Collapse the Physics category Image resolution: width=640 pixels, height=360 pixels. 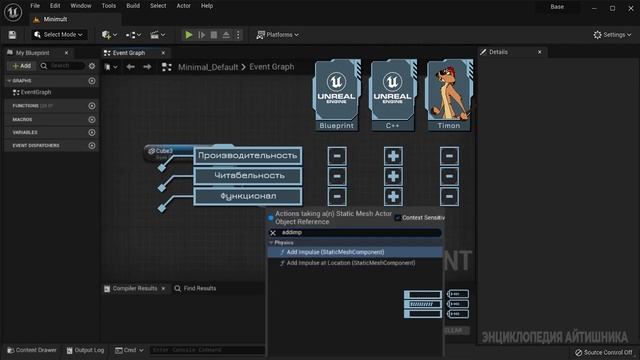271,242
